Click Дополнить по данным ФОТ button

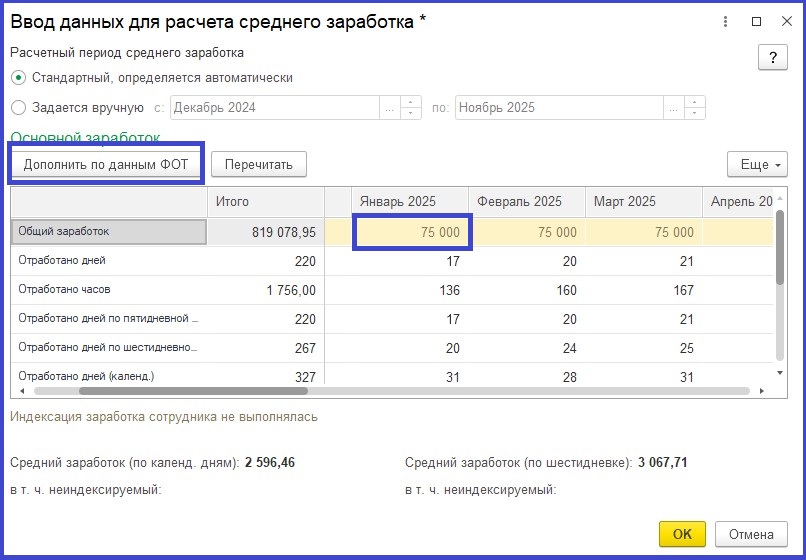pos(106,164)
